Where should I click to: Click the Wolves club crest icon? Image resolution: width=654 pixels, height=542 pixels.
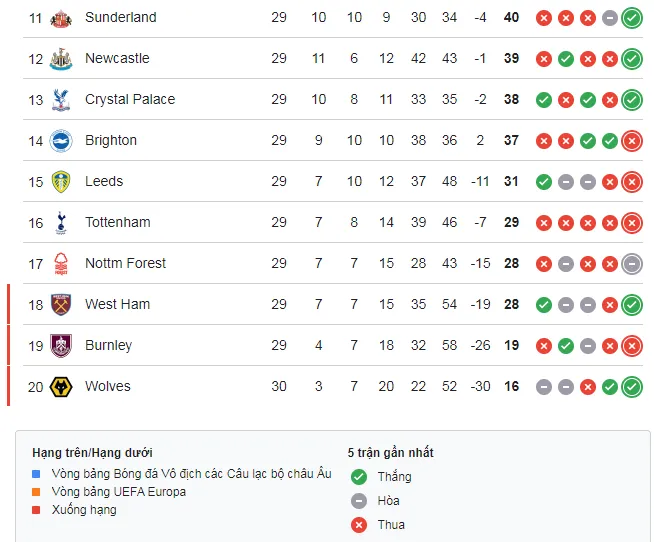click(x=62, y=387)
